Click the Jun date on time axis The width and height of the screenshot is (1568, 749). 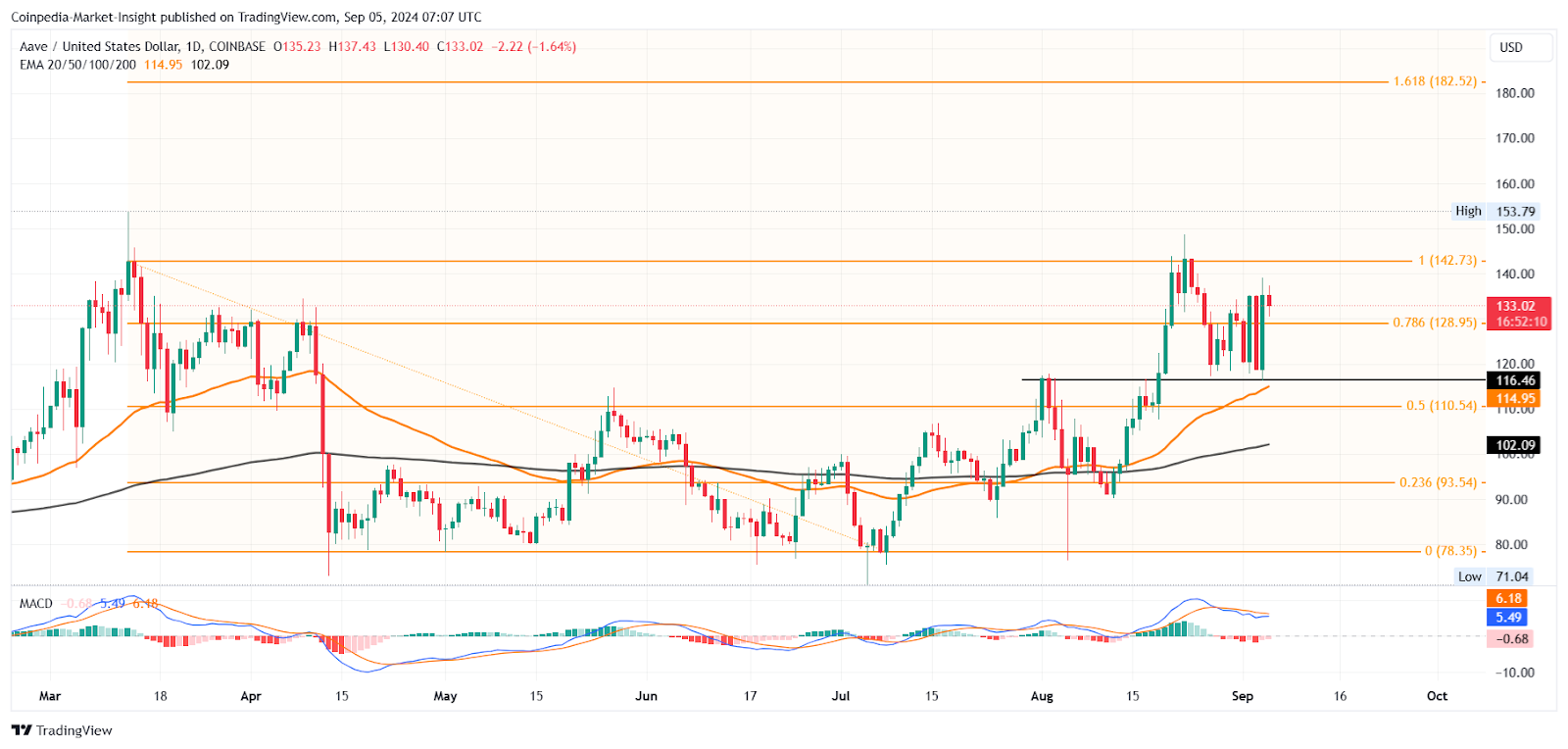tap(646, 696)
